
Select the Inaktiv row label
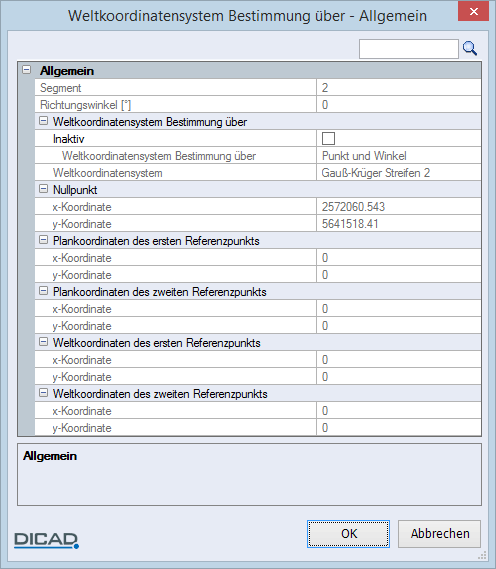point(69,139)
